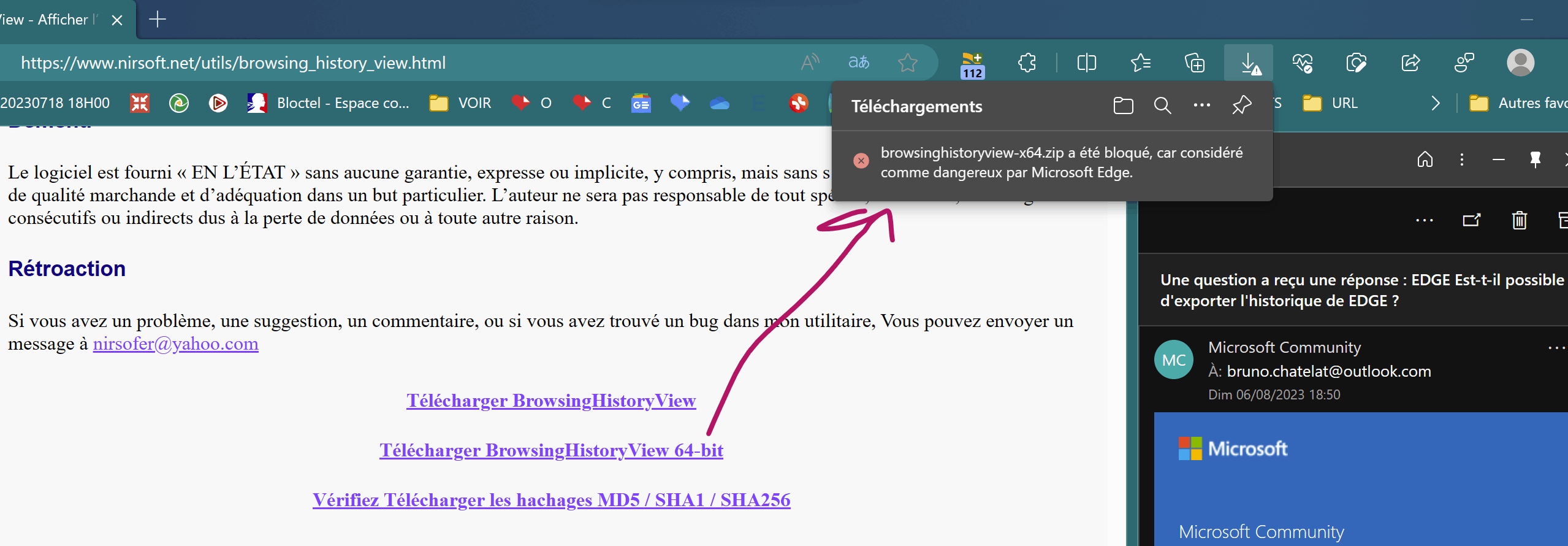Select the blocked browsinghistoryview-x64.zip download entry
Viewport: 1568px width, 546px height.
pos(1052,163)
